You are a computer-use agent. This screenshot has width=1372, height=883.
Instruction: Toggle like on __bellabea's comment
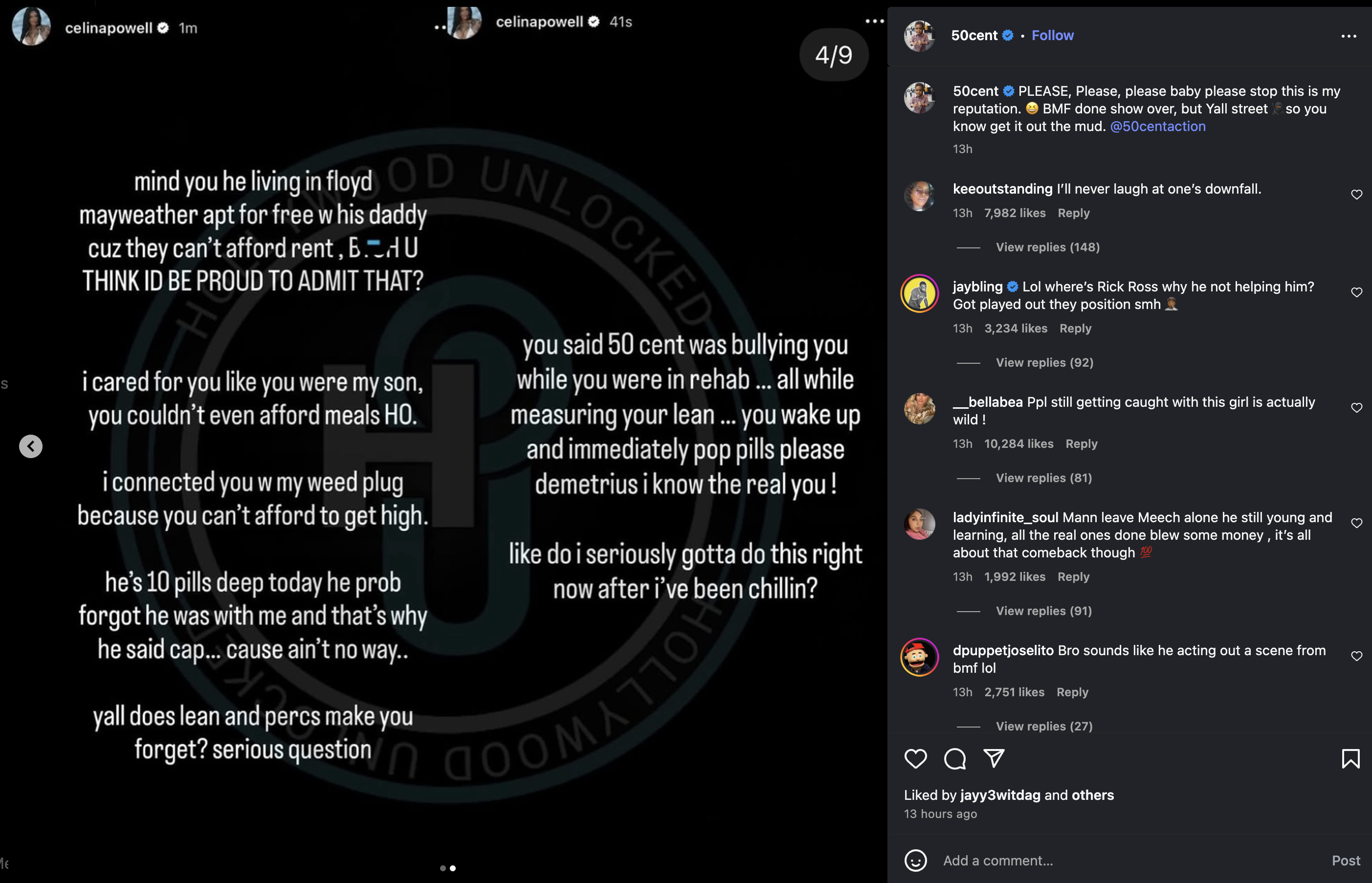[x=1356, y=408]
